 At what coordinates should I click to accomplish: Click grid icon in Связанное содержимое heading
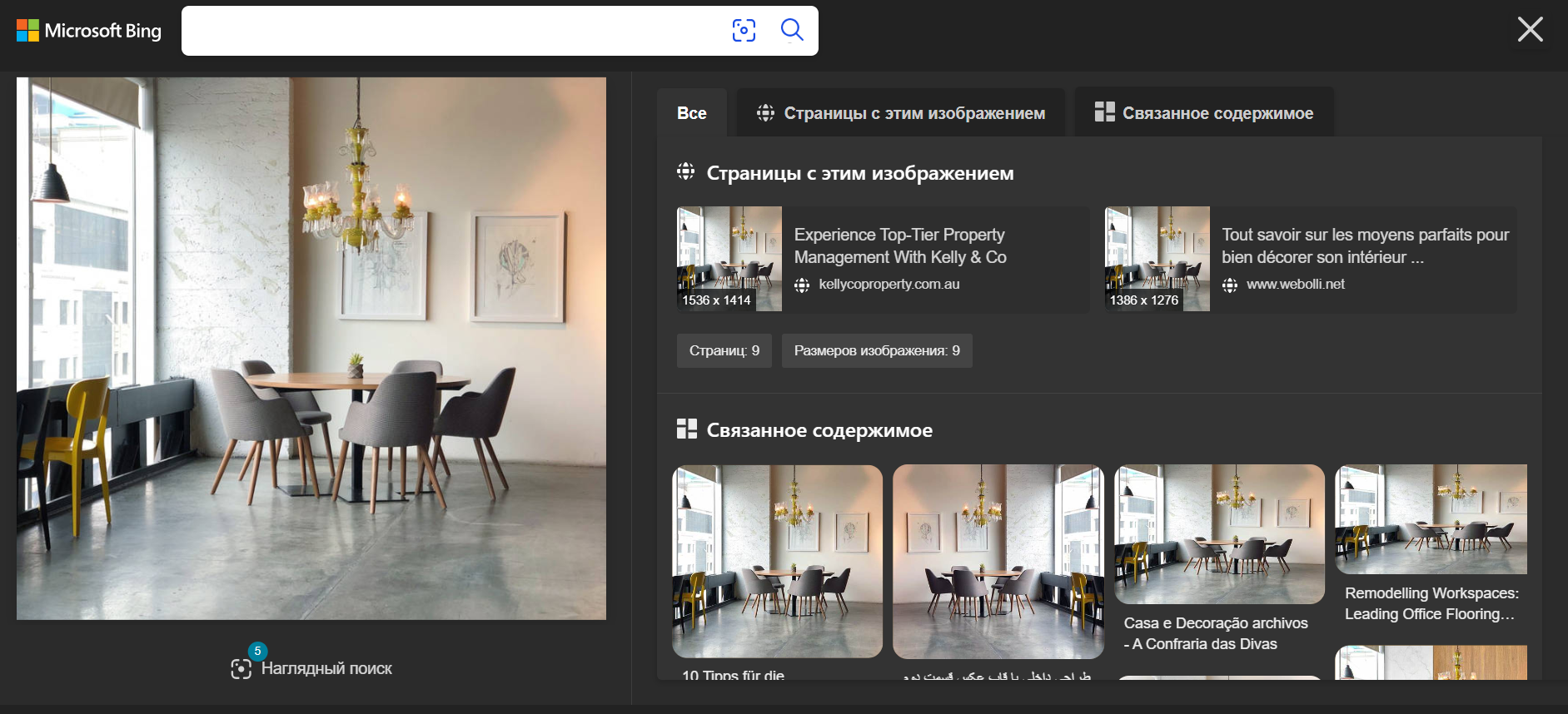pos(686,429)
